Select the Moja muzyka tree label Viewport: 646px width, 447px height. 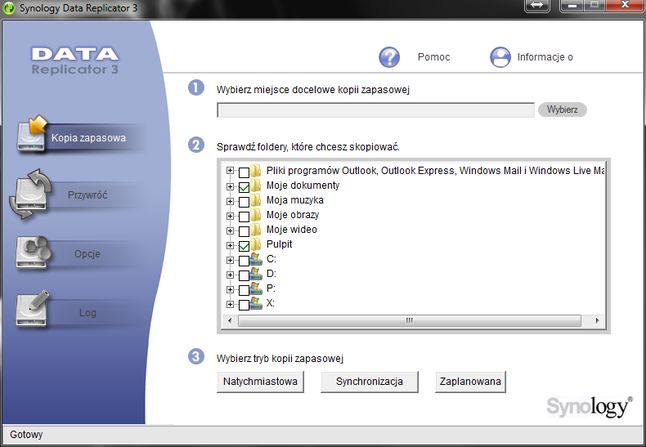click(295, 200)
